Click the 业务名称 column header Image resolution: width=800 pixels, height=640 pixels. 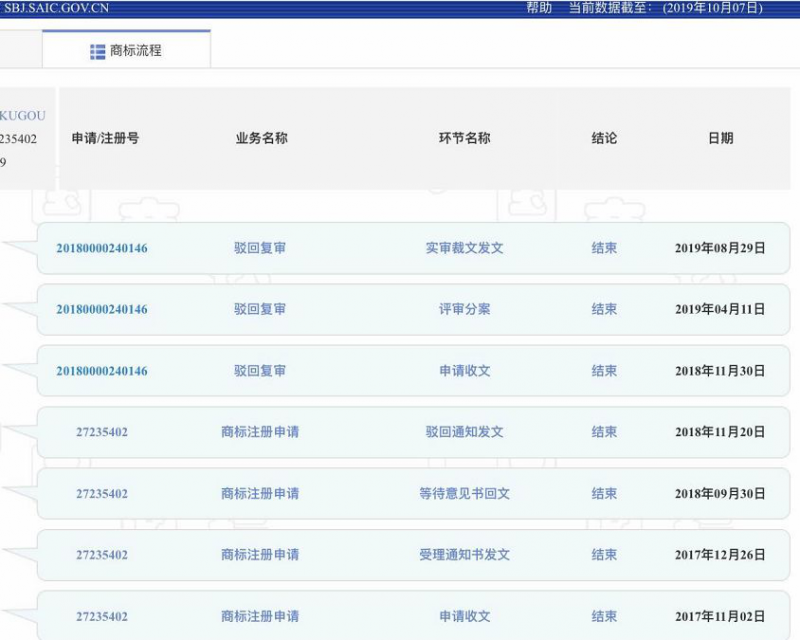[x=261, y=138]
